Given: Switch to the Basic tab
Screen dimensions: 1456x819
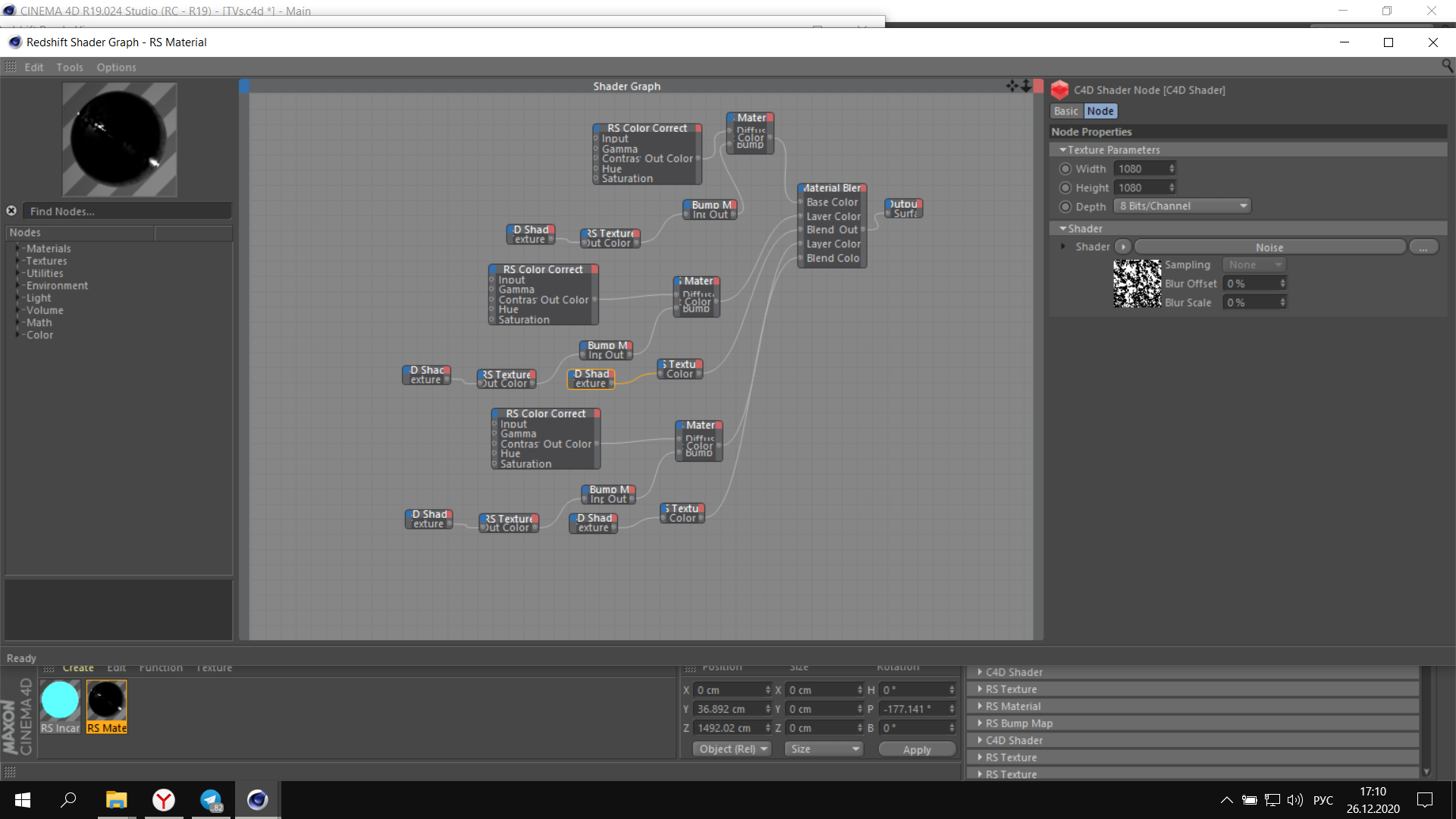Looking at the screenshot, I should 1065,111.
